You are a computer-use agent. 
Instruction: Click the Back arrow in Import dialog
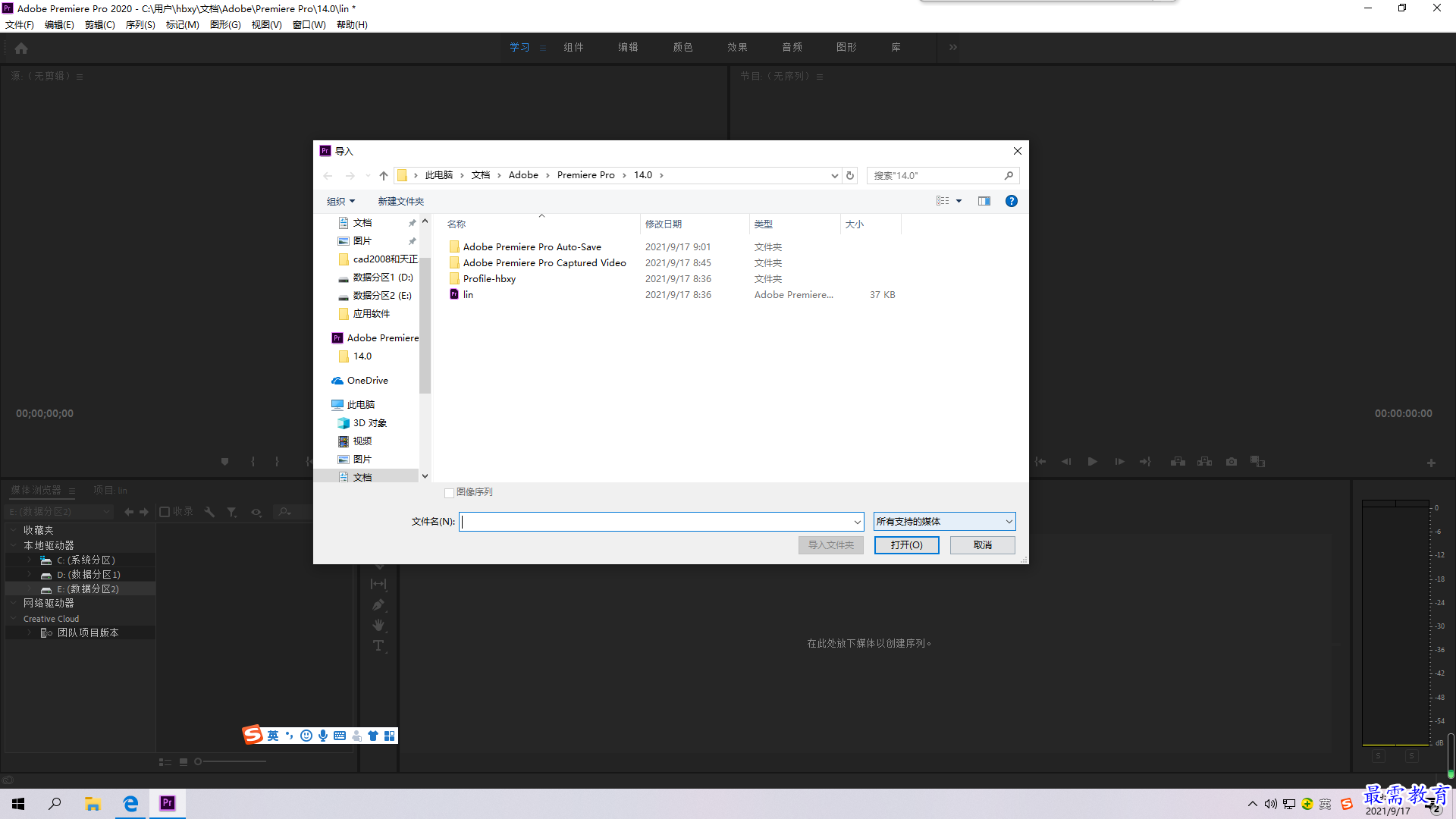click(x=328, y=175)
